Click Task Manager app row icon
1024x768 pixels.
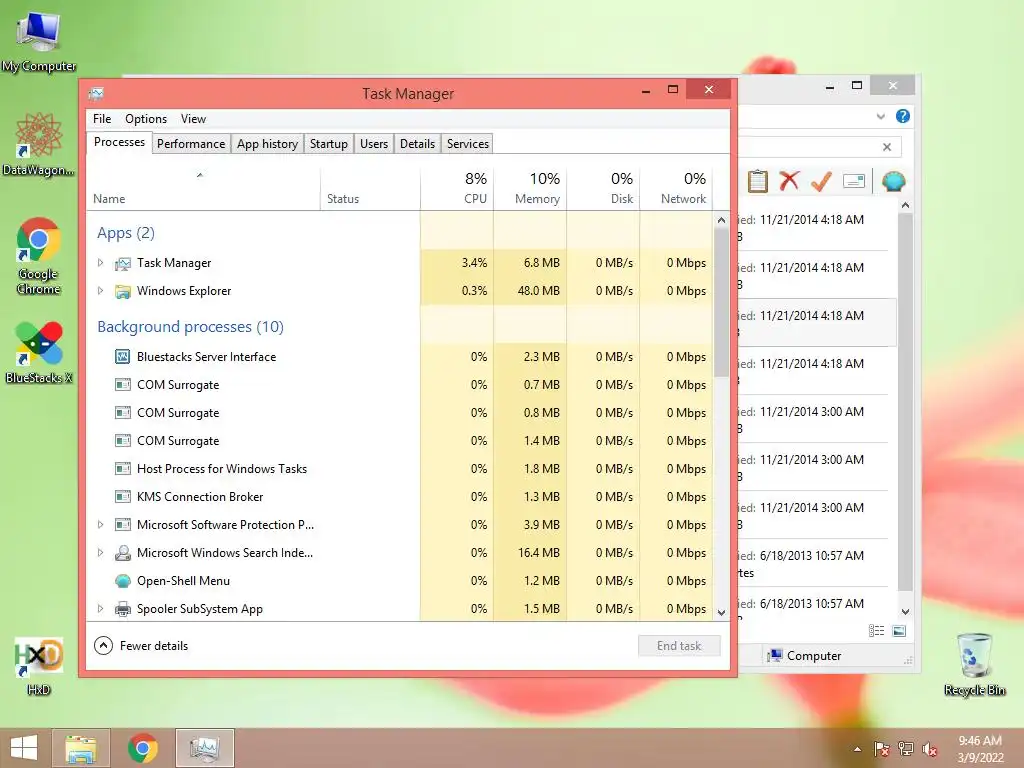point(122,263)
